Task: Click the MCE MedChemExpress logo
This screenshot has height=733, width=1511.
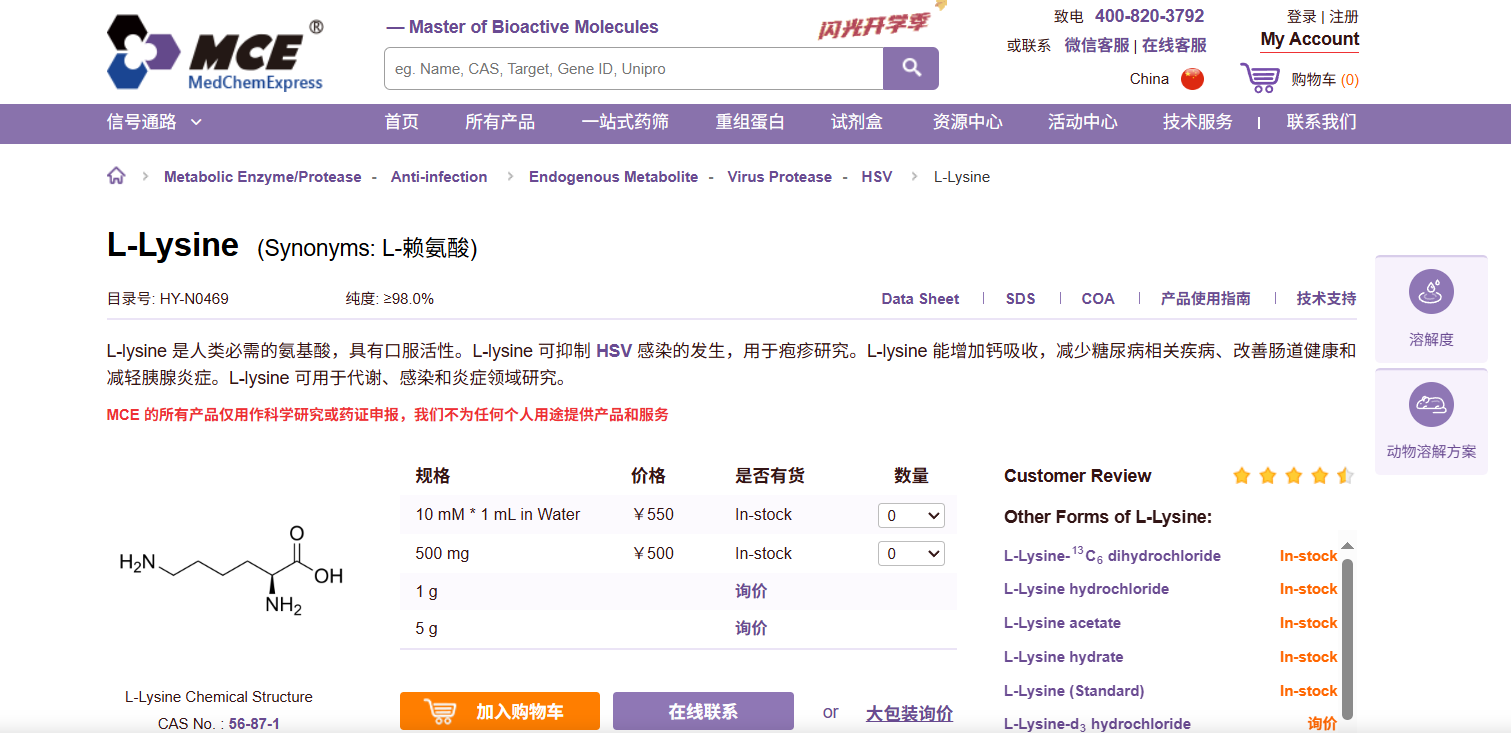Action: tap(215, 54)
